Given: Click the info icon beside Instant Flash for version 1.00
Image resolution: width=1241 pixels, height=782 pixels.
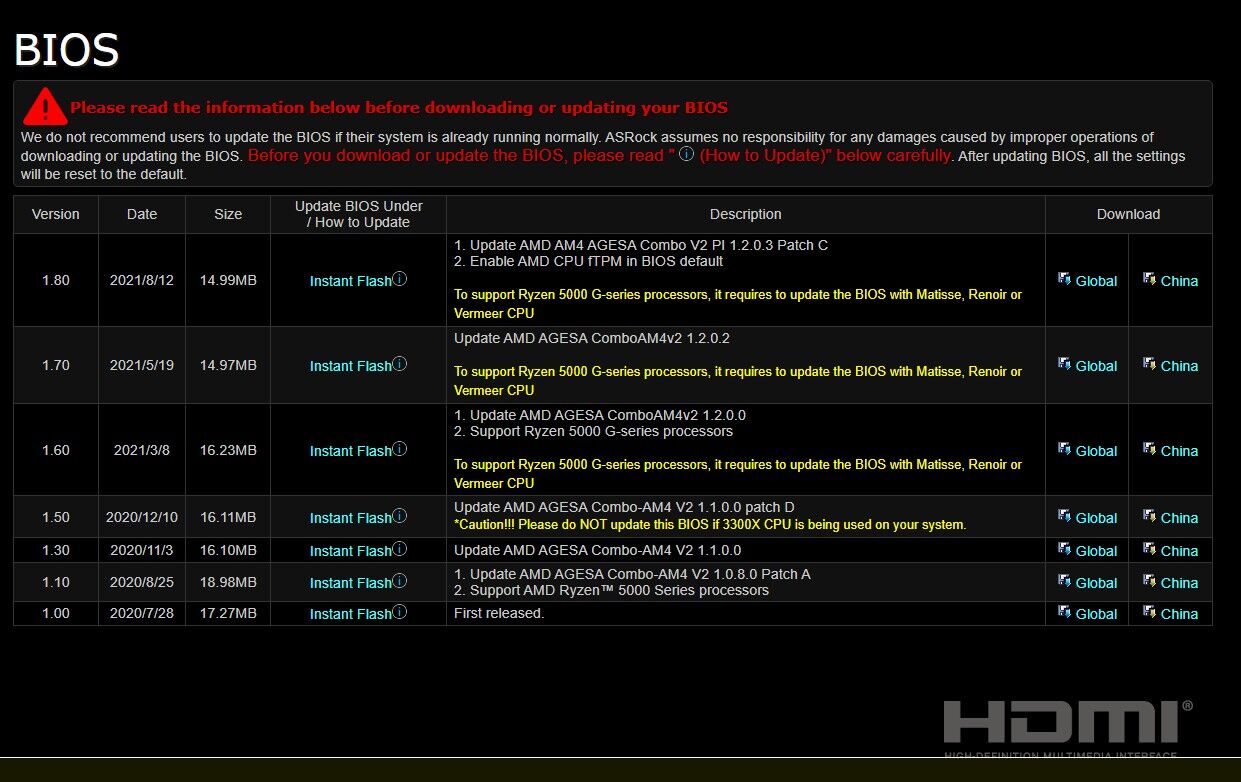Looking at the screenshot, I should [400, 612].
